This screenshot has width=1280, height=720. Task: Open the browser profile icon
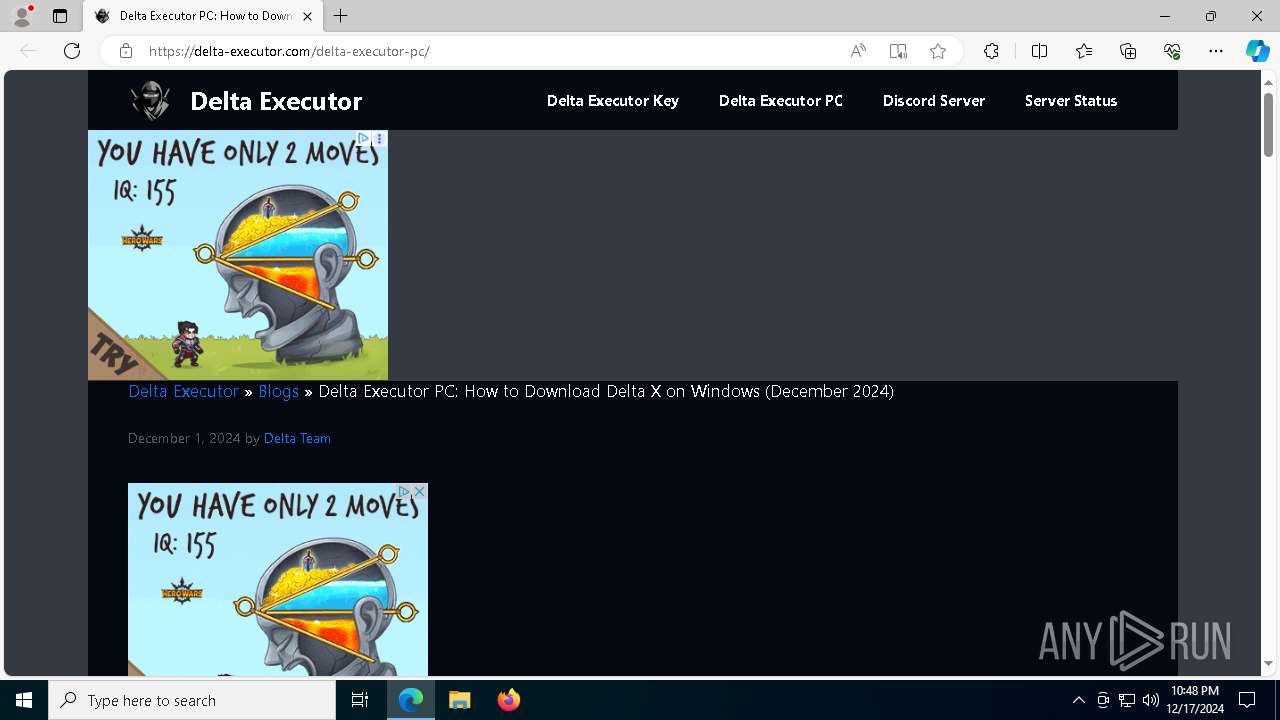click(x=22, y=16)
